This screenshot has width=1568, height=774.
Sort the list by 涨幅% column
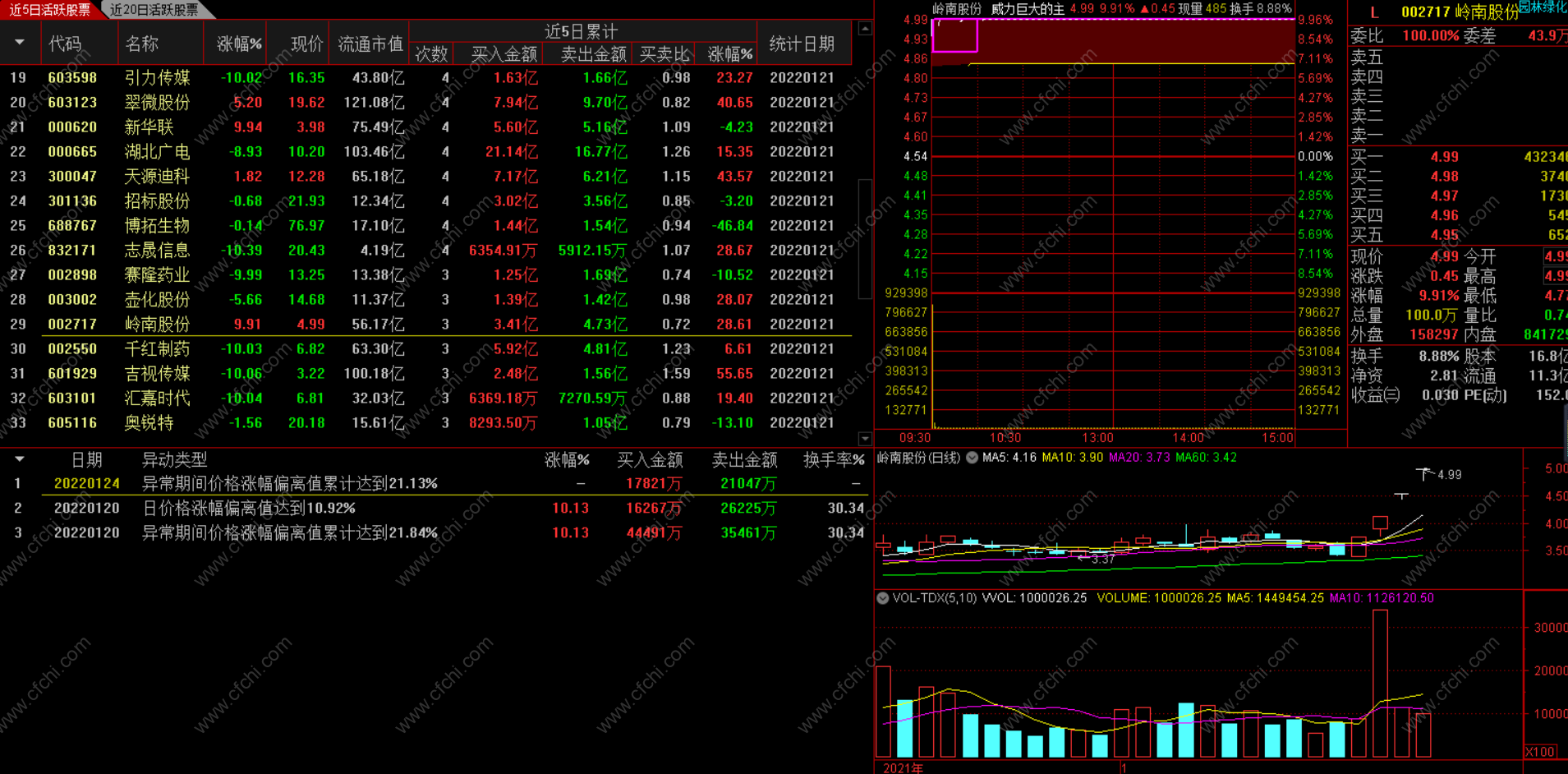click(239, 44)
